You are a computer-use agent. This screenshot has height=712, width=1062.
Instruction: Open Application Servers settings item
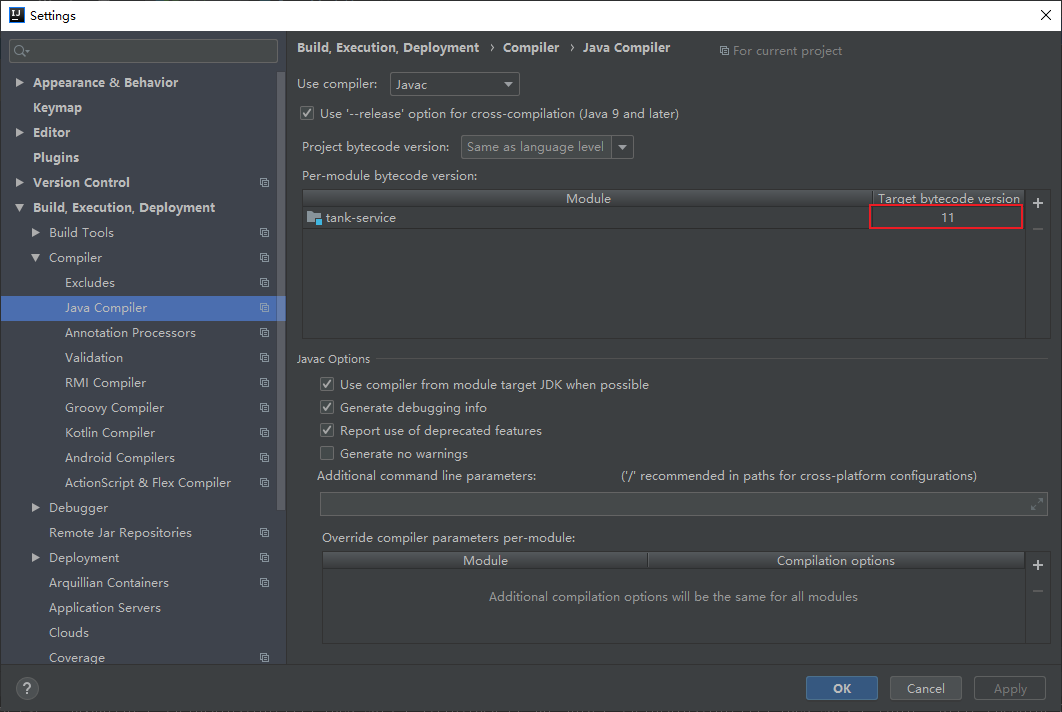click(x=105, y=608)
